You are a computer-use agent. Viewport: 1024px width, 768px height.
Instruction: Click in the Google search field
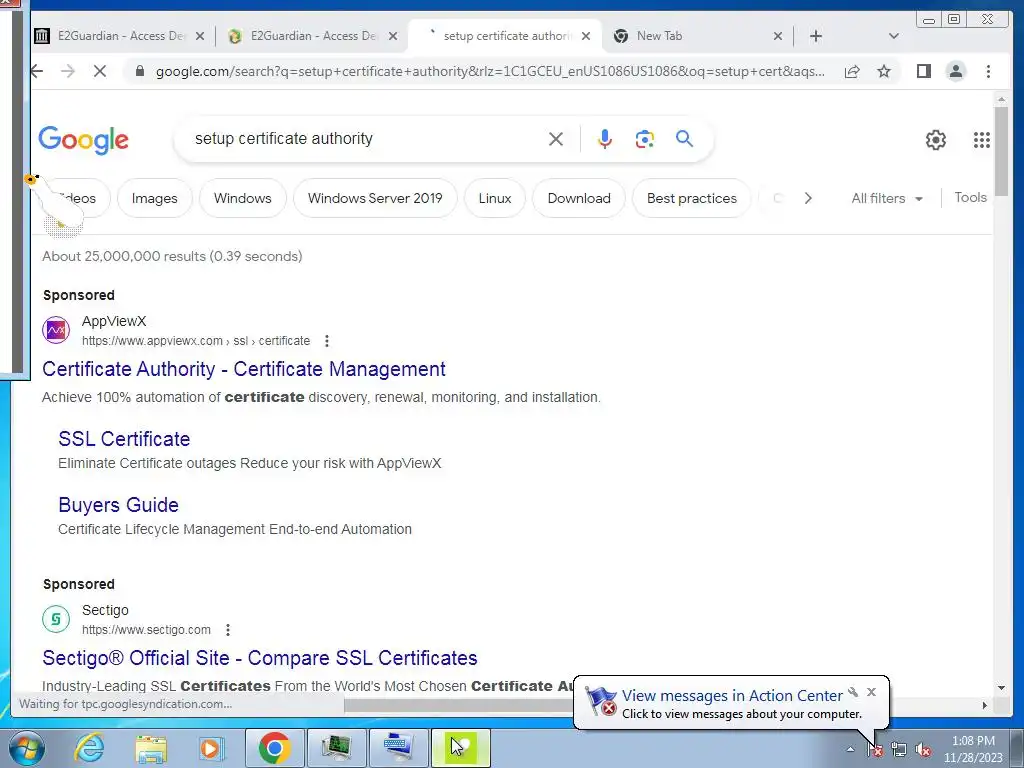[x=366, y=139]
